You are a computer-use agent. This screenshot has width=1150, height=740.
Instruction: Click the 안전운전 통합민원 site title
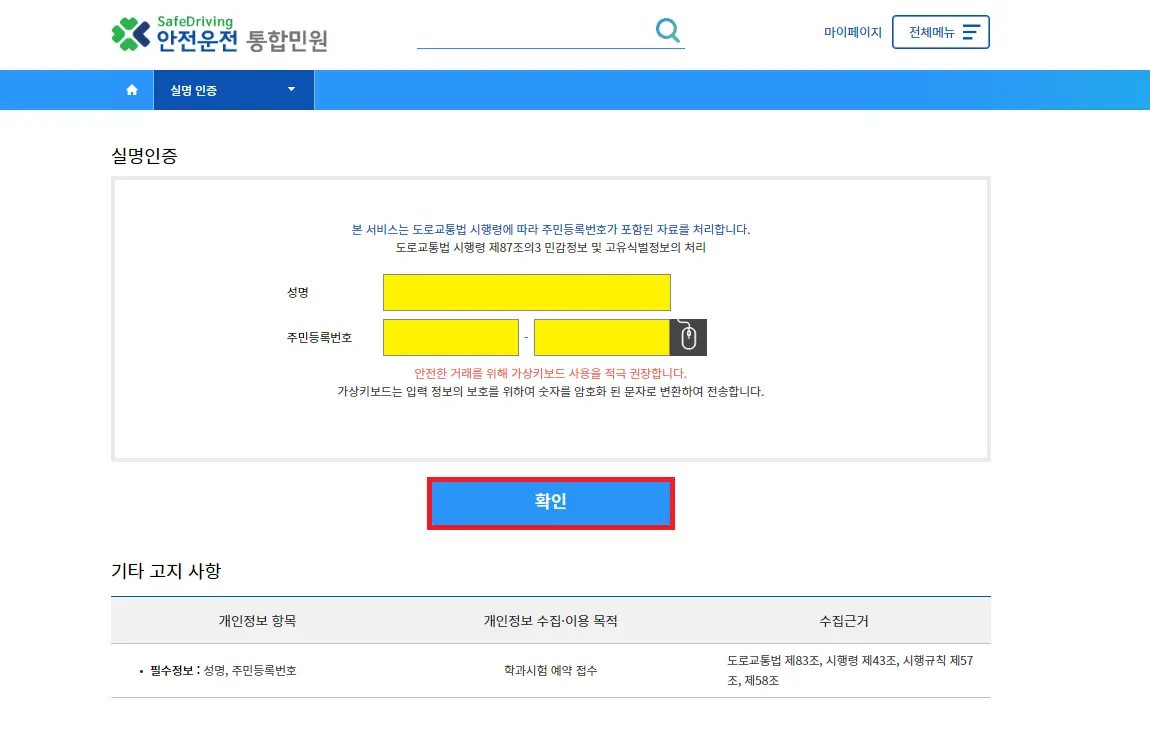[246, 38]
